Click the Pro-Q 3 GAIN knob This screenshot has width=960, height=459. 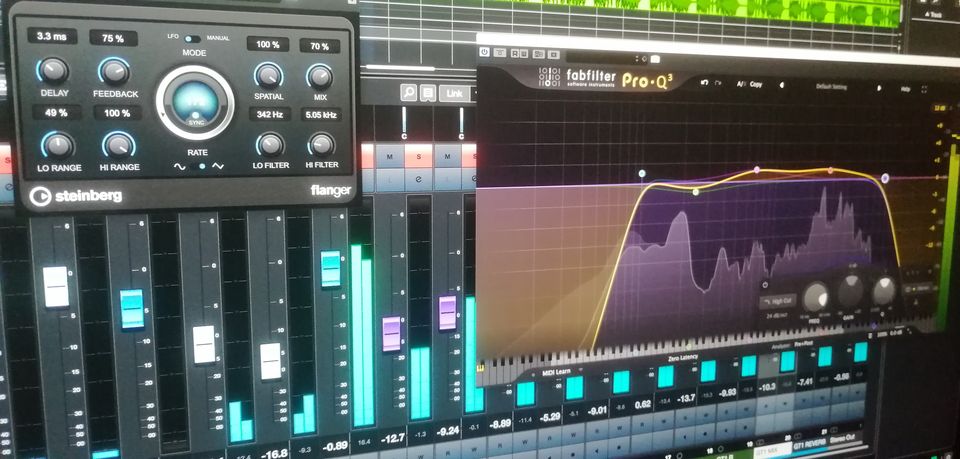[850, 291]
